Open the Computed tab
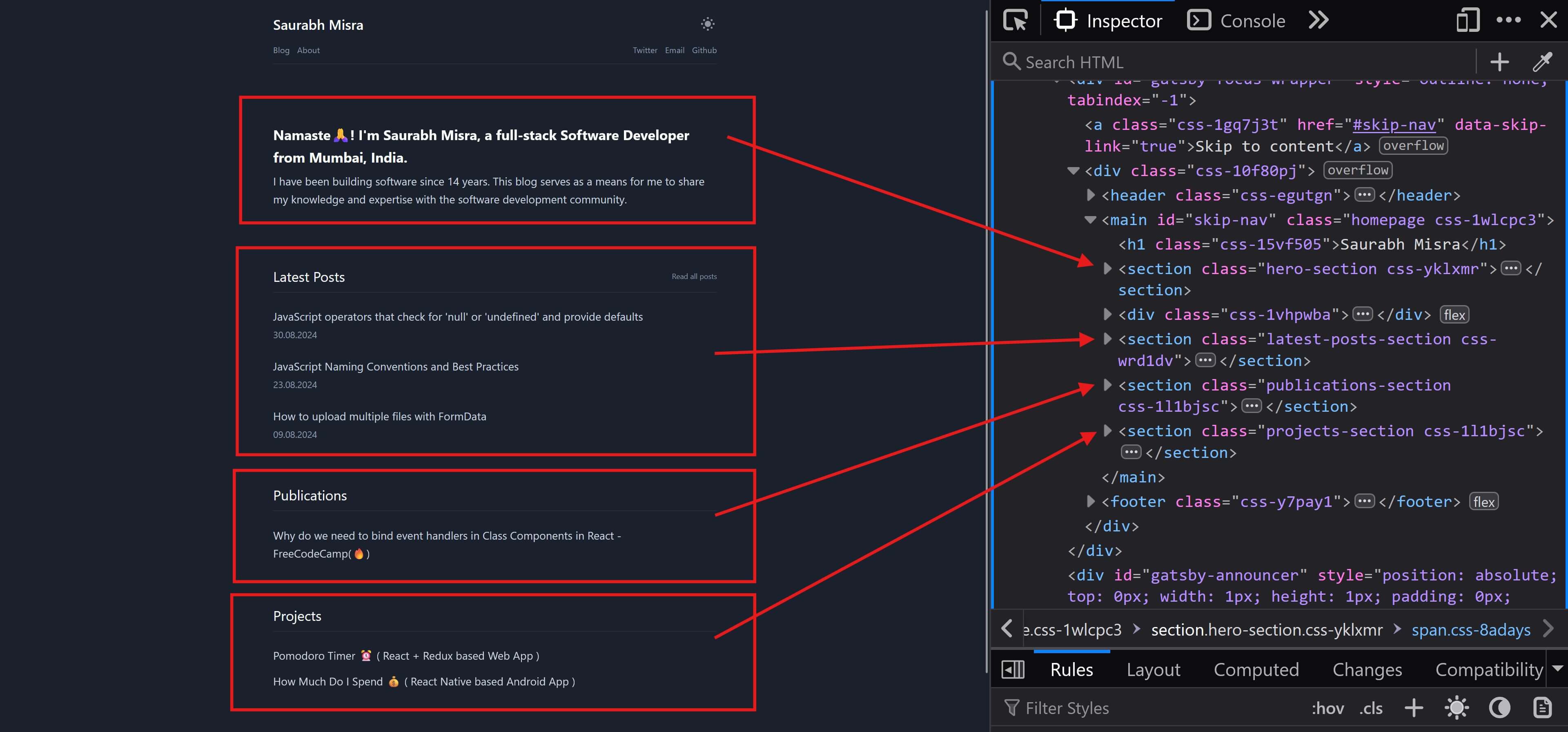 (x=1256, y=669)
